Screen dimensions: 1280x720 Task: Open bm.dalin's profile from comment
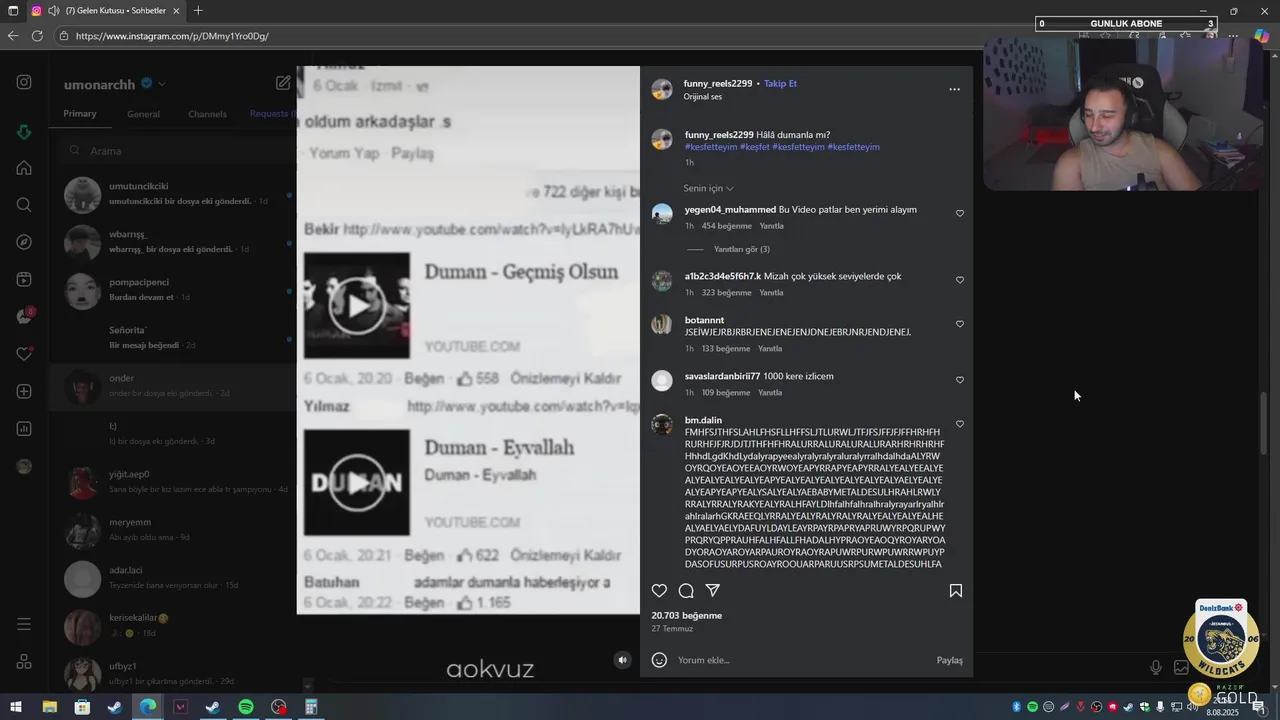(x=703, y=420)
